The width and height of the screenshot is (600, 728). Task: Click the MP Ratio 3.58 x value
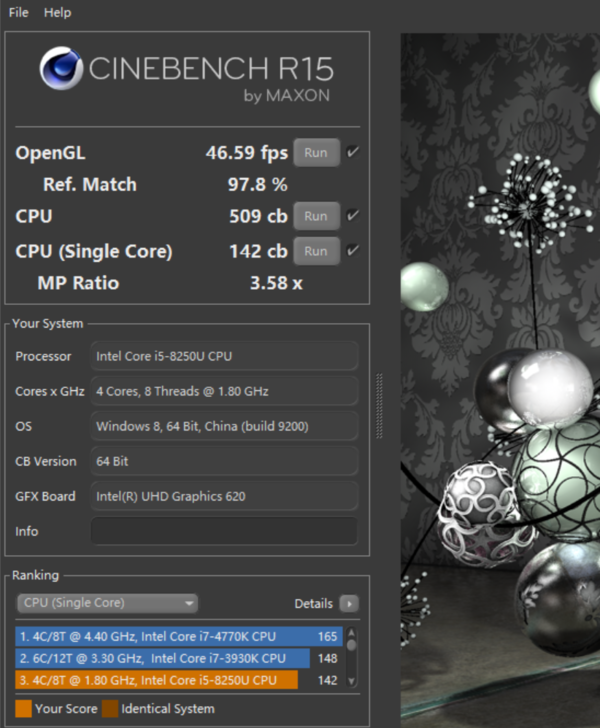[276, 283]
